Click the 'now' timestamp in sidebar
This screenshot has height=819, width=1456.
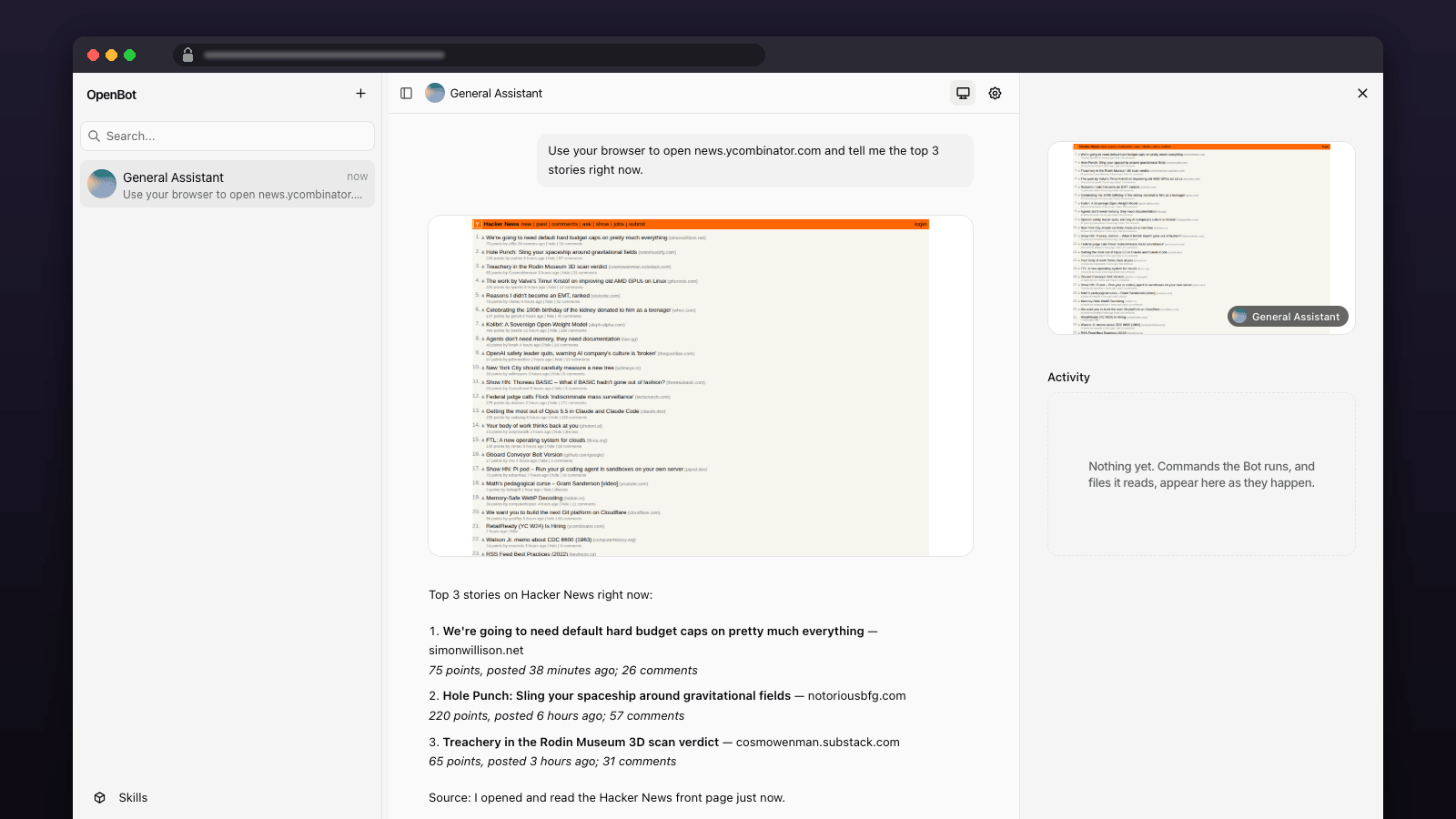pyautogui.click(x=358, y=177)
